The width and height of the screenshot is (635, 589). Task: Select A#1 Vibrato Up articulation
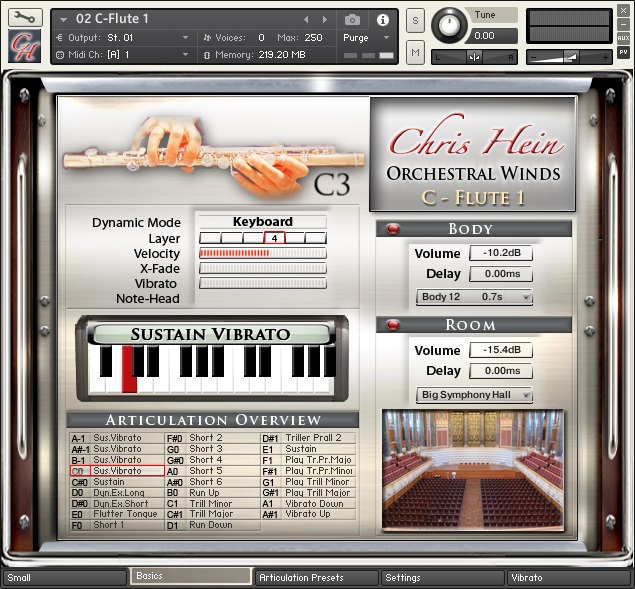point(309,514)
